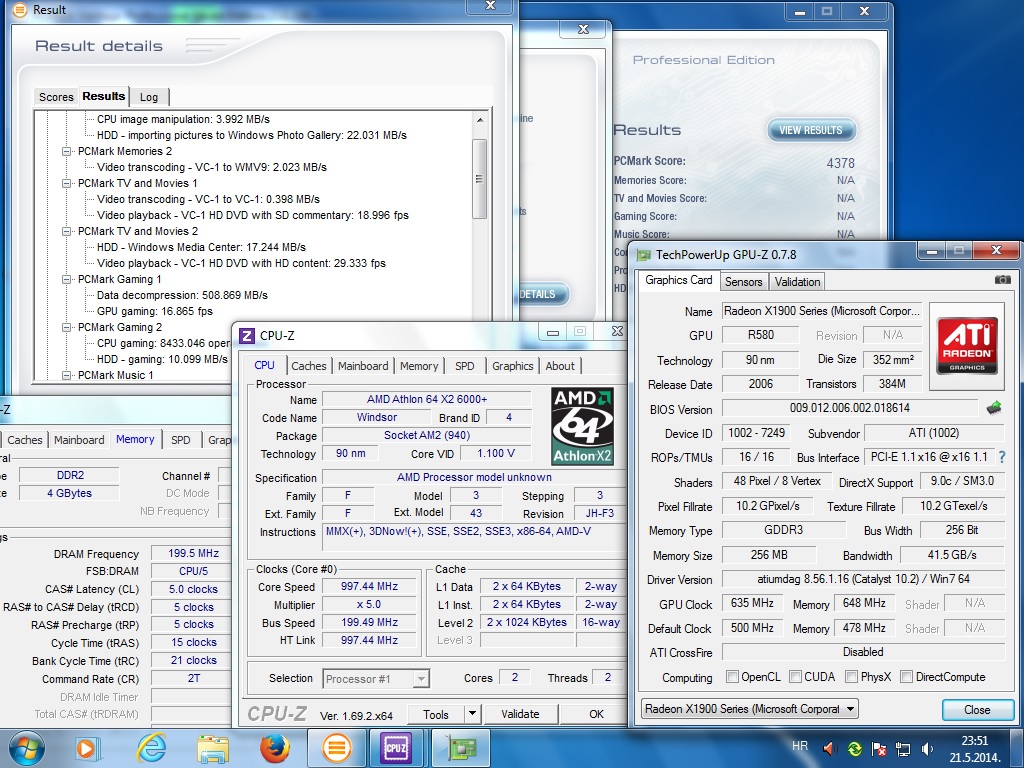The width and height of the screenshot is (1024, 768).
Task: Click the volume speaker tray icon
Action: point(927,749)
